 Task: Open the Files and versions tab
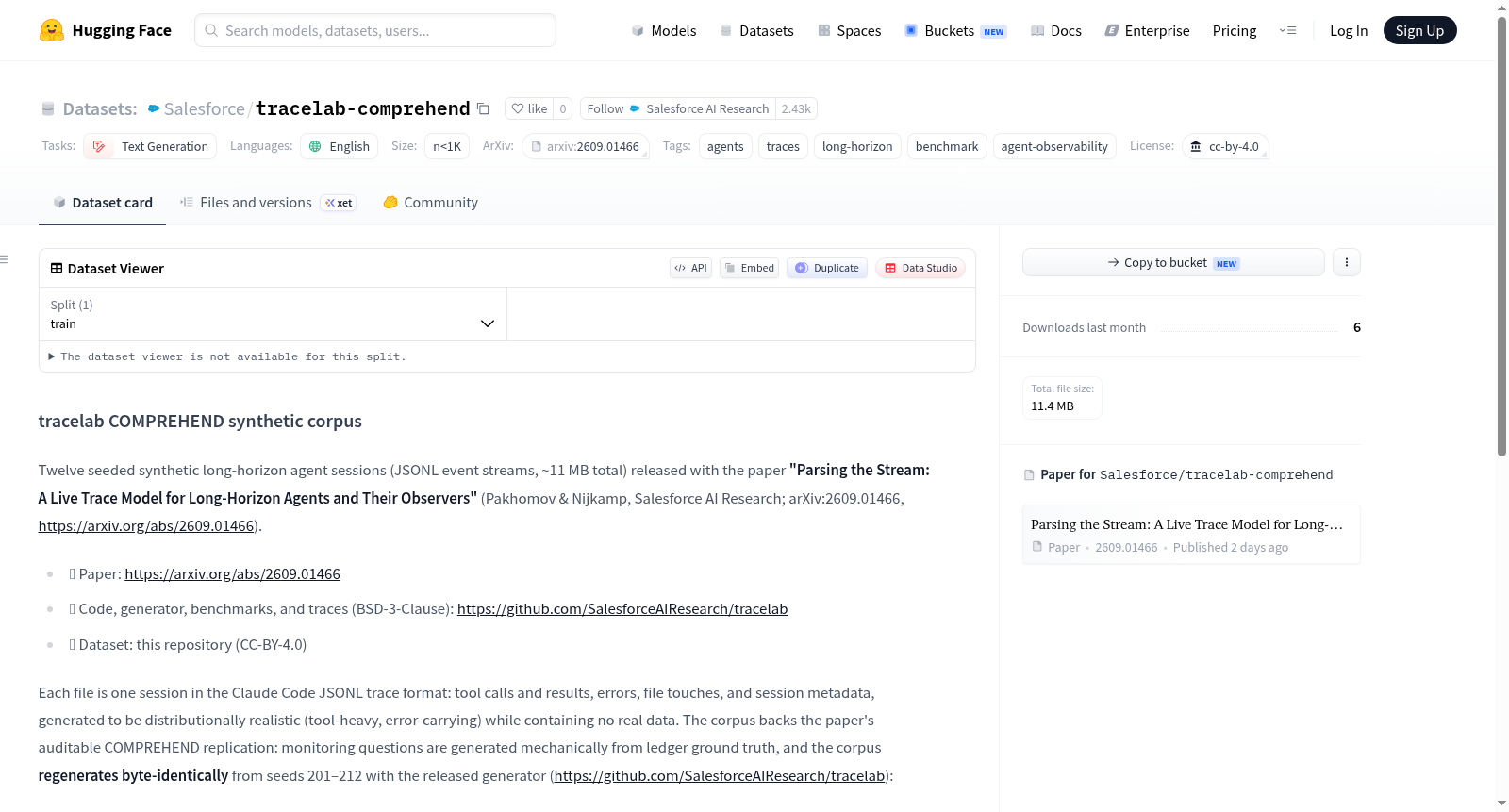[268, 203]
